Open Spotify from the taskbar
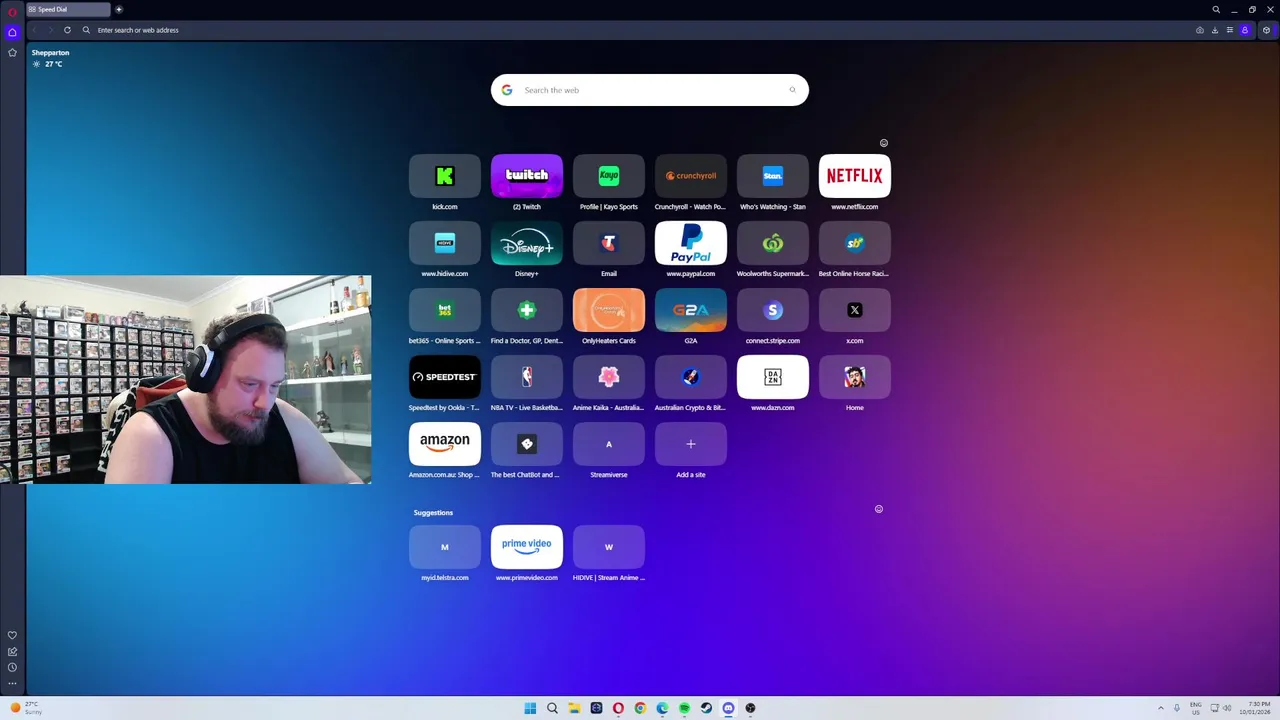This screenshot has width=1280, height=720. click(684, 708)
